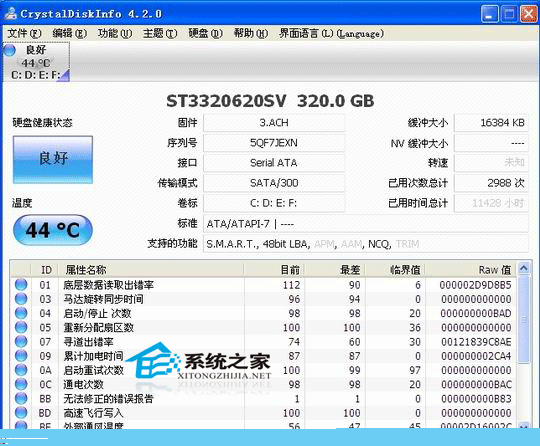Click the supported features field S.M.A.R.T.

pyautogui.click(x=366, y=244)
